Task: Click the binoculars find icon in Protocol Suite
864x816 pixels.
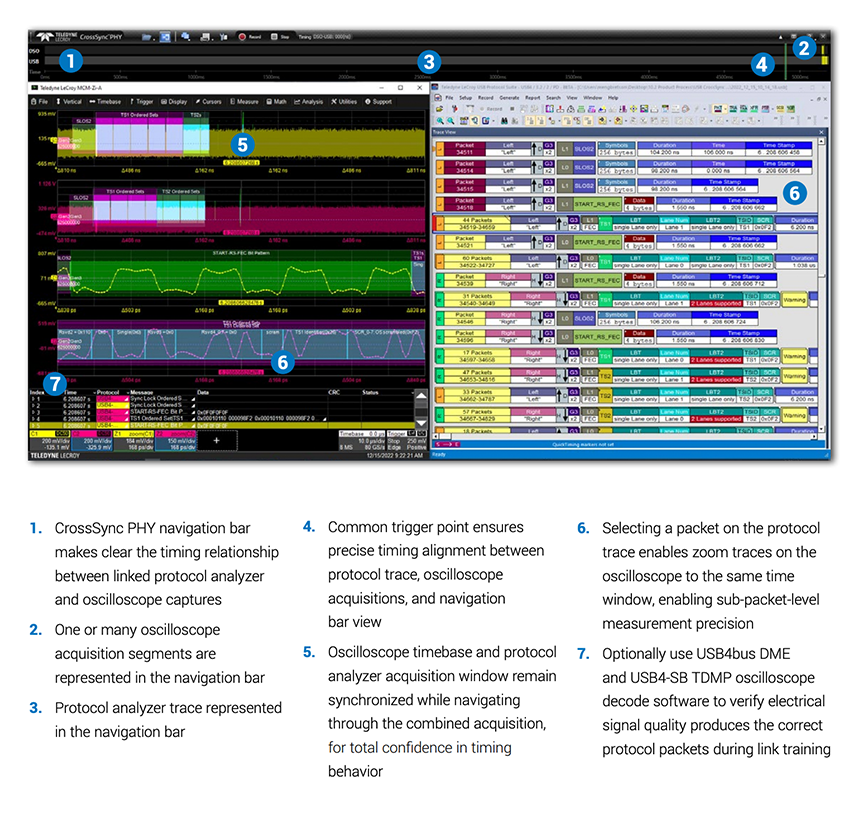Action: click(503, 120)
